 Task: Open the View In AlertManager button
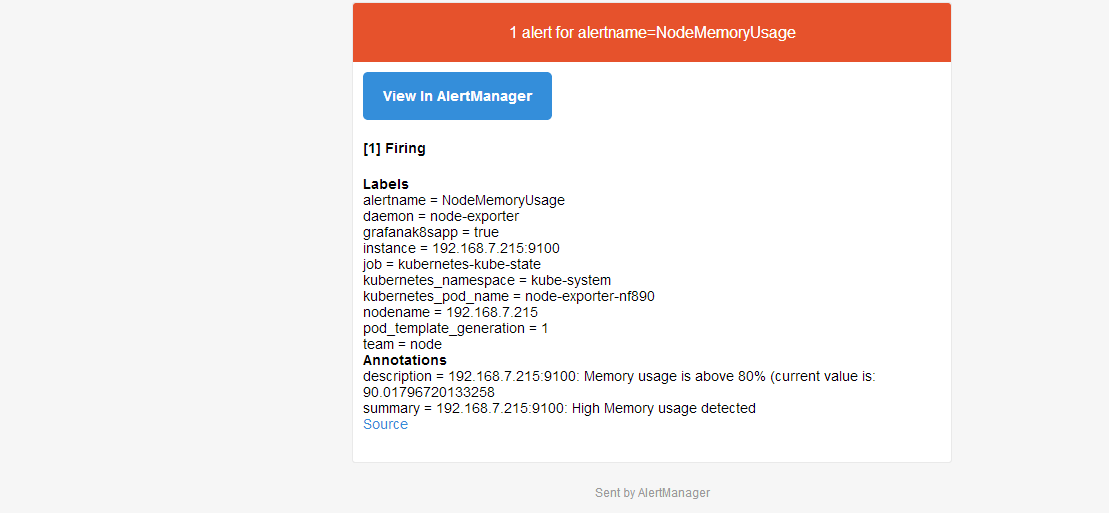pyautogui.click(x=457, y=96)
